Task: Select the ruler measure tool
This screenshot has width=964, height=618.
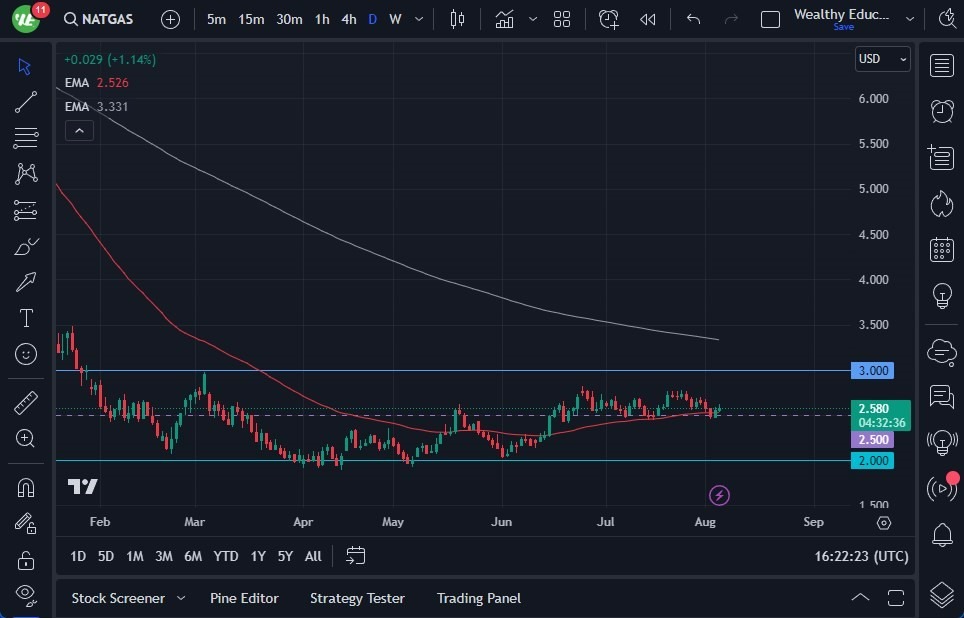Action: [25, 403]
